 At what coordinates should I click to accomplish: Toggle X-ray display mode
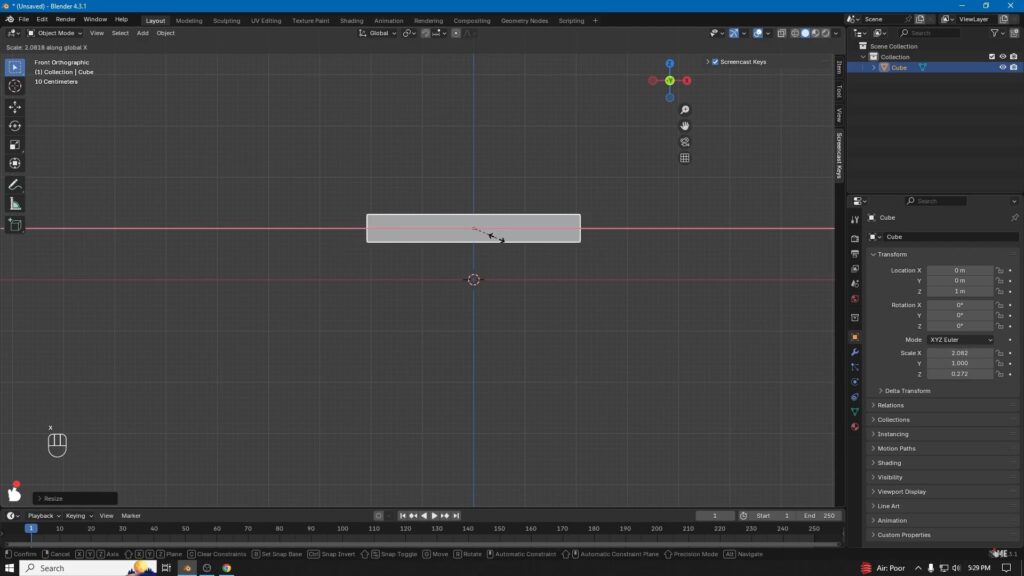[x=781, y=33]
